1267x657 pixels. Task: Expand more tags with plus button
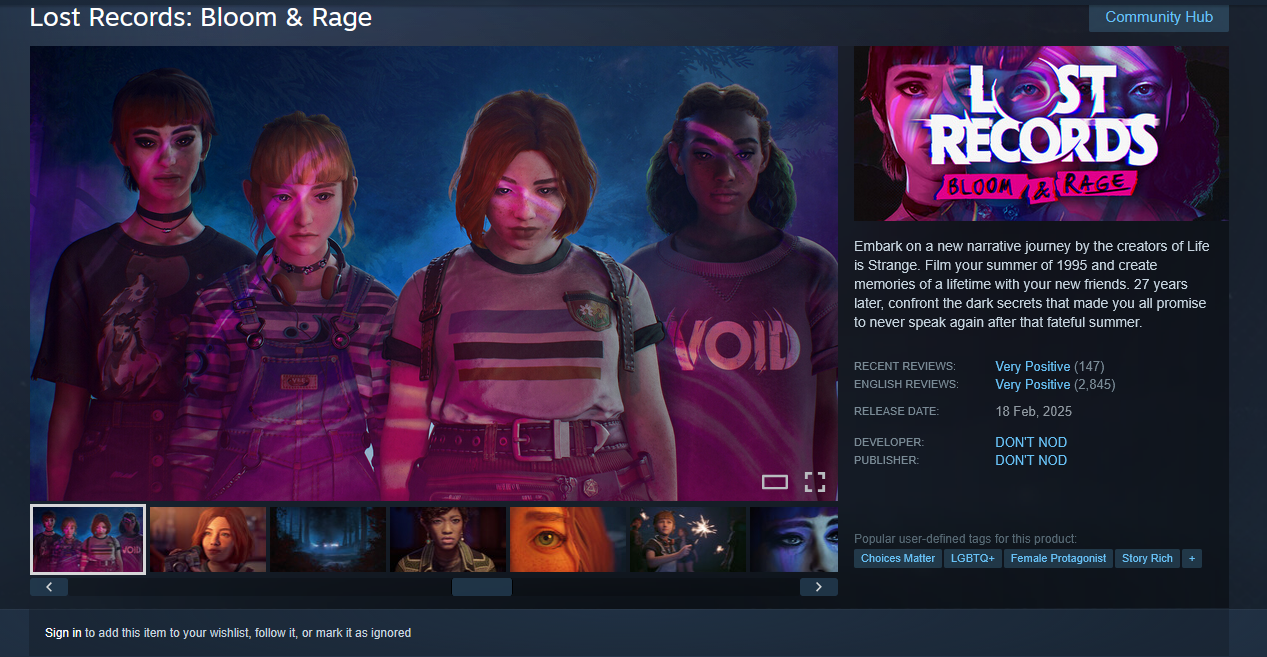(1191, 558)
